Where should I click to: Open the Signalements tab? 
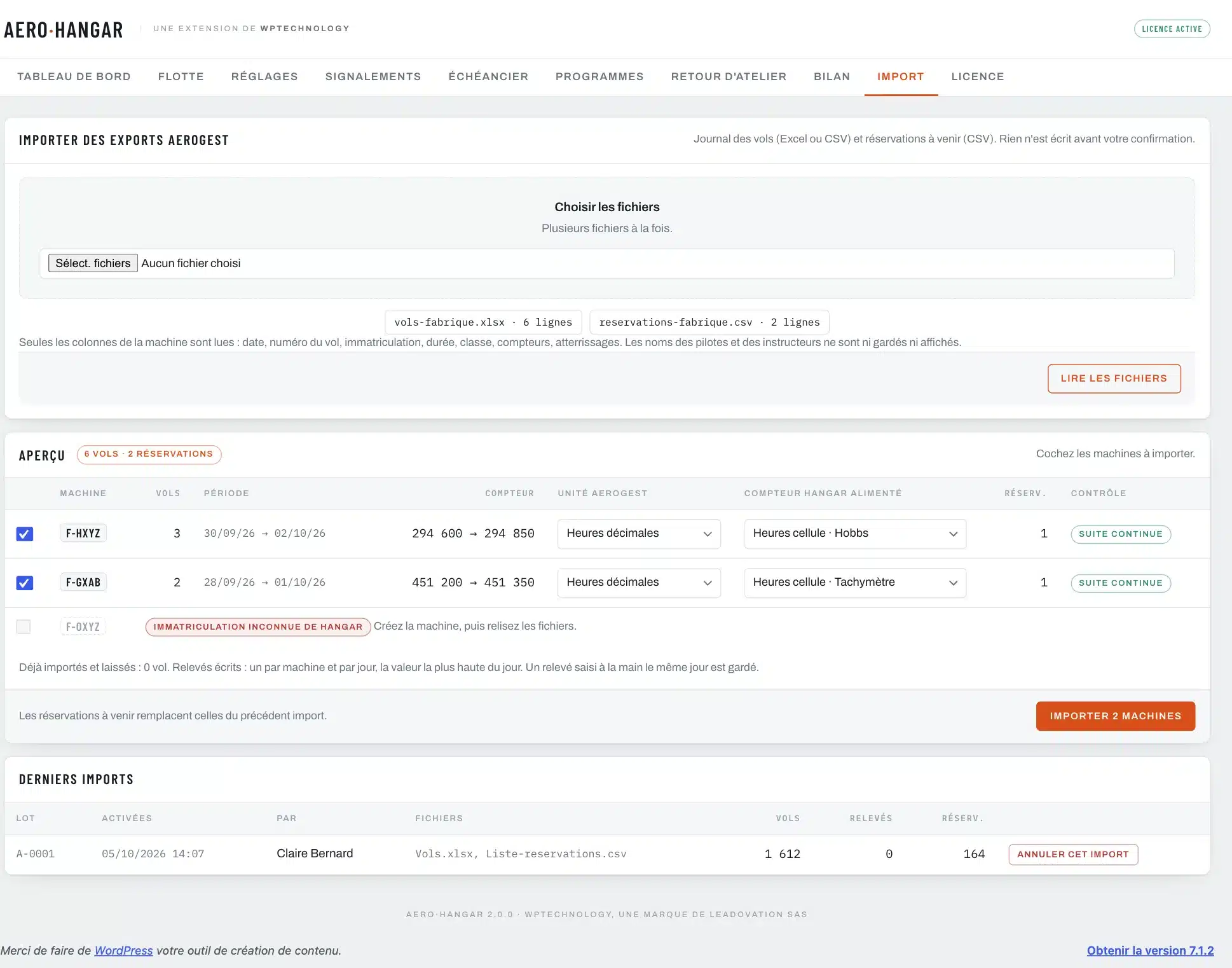pos(373,76)
